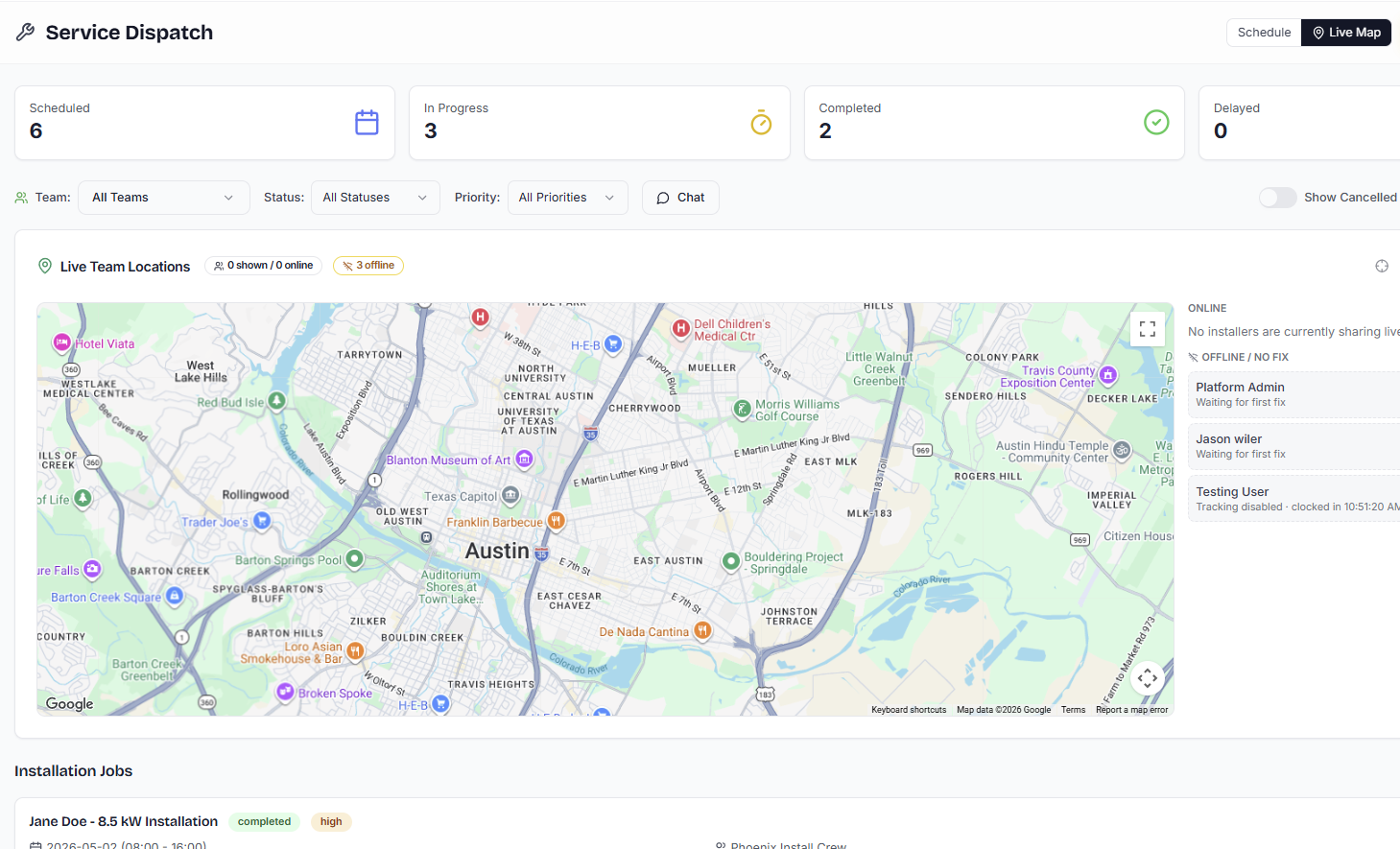Click the 0 shown / 0 online badge
The image size is (1400, 849).
[264, 266]
